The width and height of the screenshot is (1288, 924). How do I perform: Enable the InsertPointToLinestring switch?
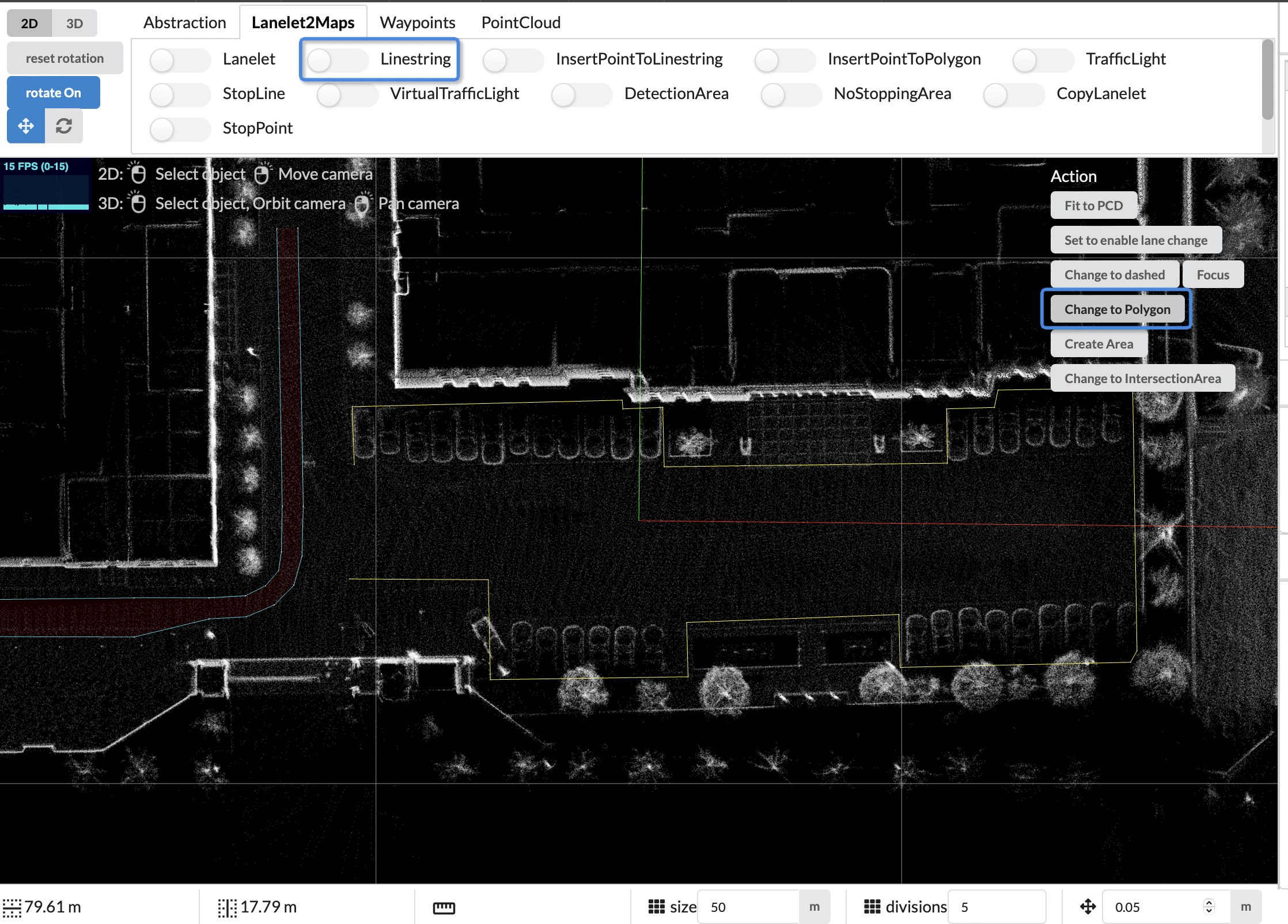pyautogui.click(x=513, y=59)
